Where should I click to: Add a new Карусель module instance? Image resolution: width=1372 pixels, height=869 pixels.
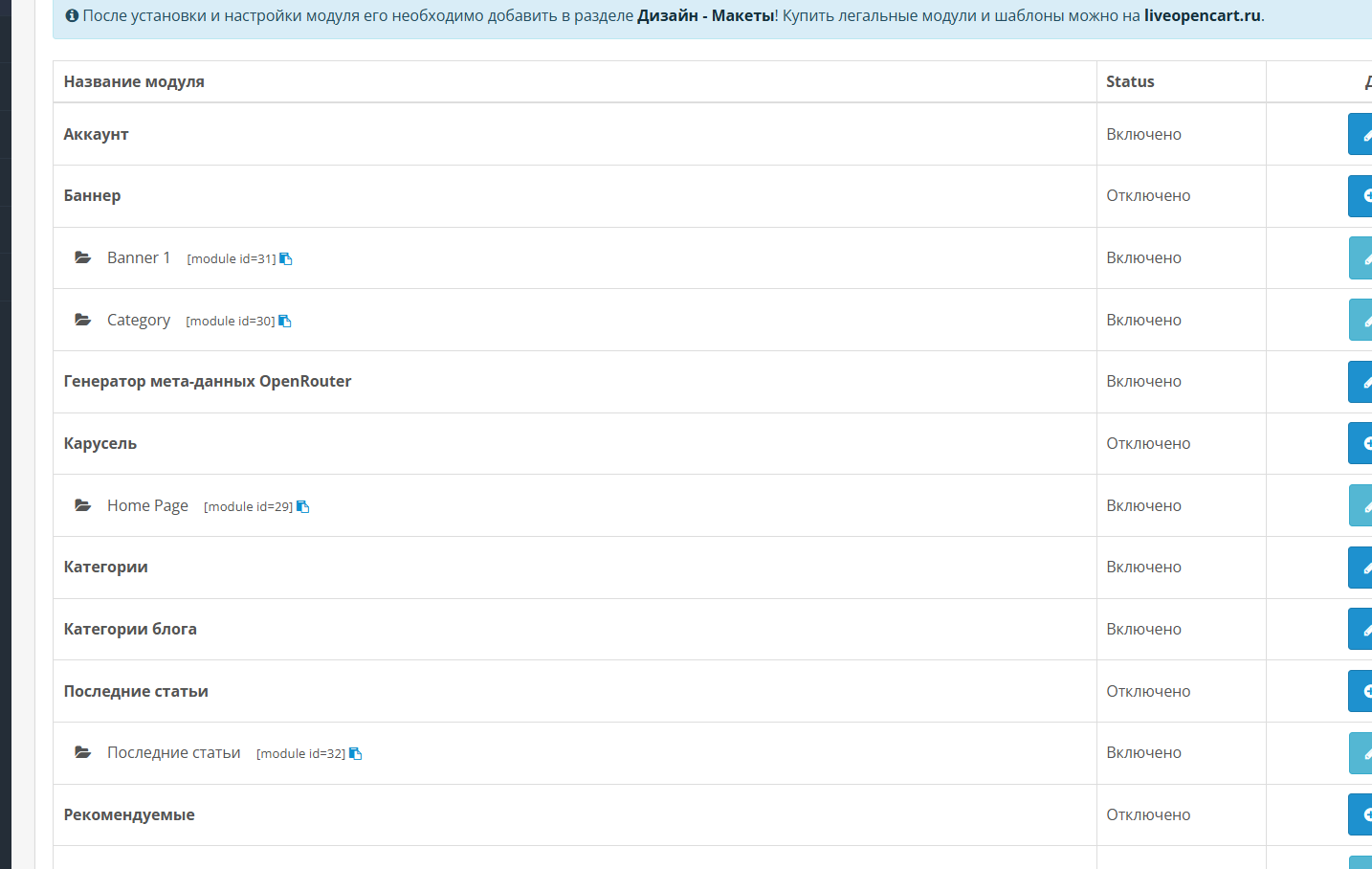pyautogui.click(x=1361, y=443)
